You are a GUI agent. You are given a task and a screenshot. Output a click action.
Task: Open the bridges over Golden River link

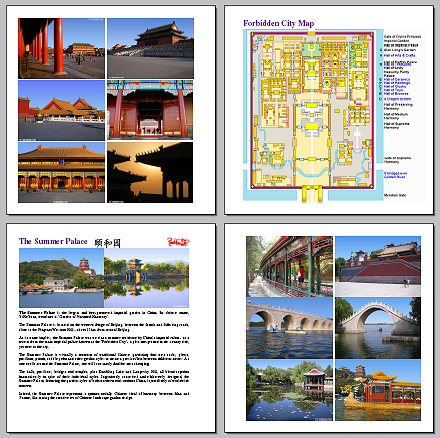[x=396, y=175]
